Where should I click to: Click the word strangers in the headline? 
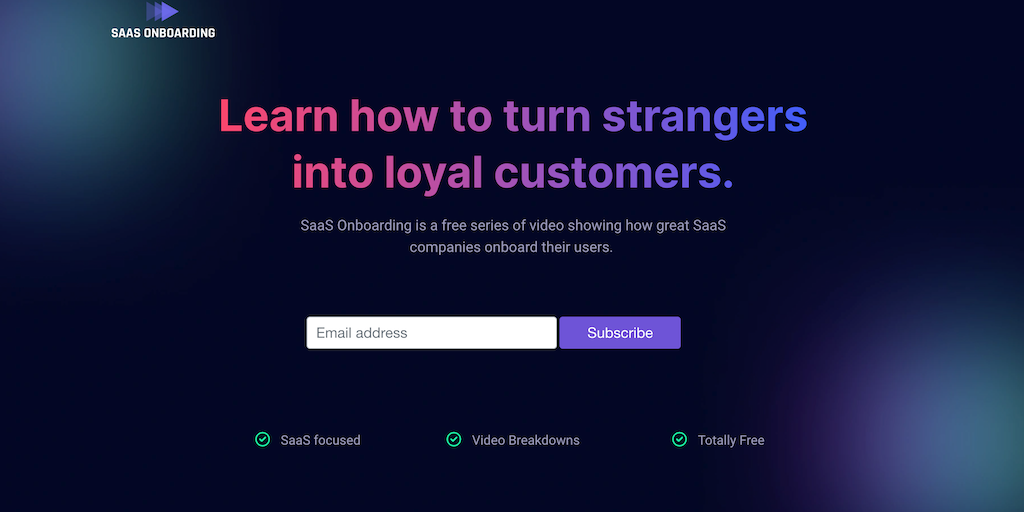point(705,120)
